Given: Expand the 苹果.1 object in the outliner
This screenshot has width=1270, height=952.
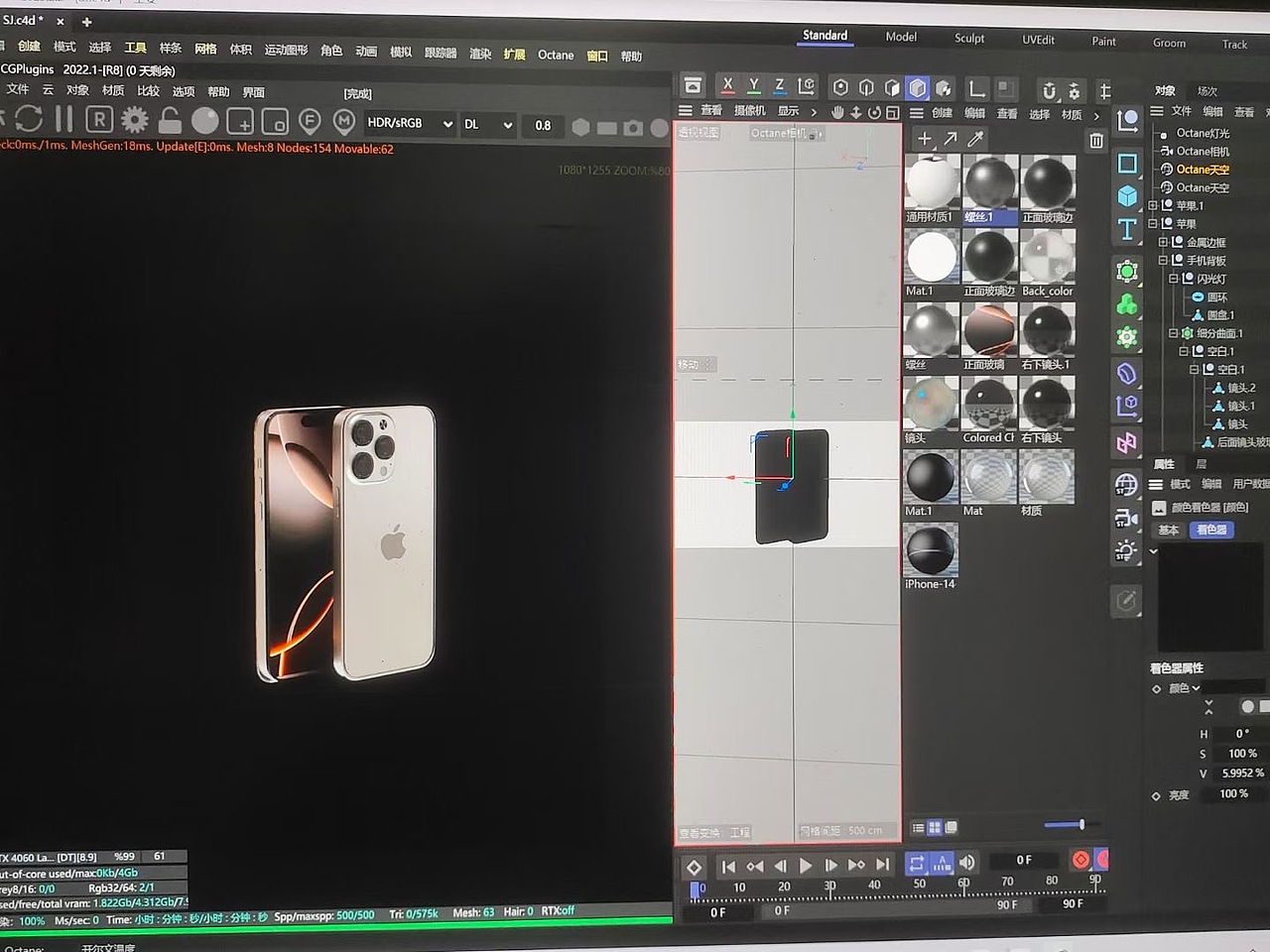Looking at the screenshot, I should (x=1153, y=205).
